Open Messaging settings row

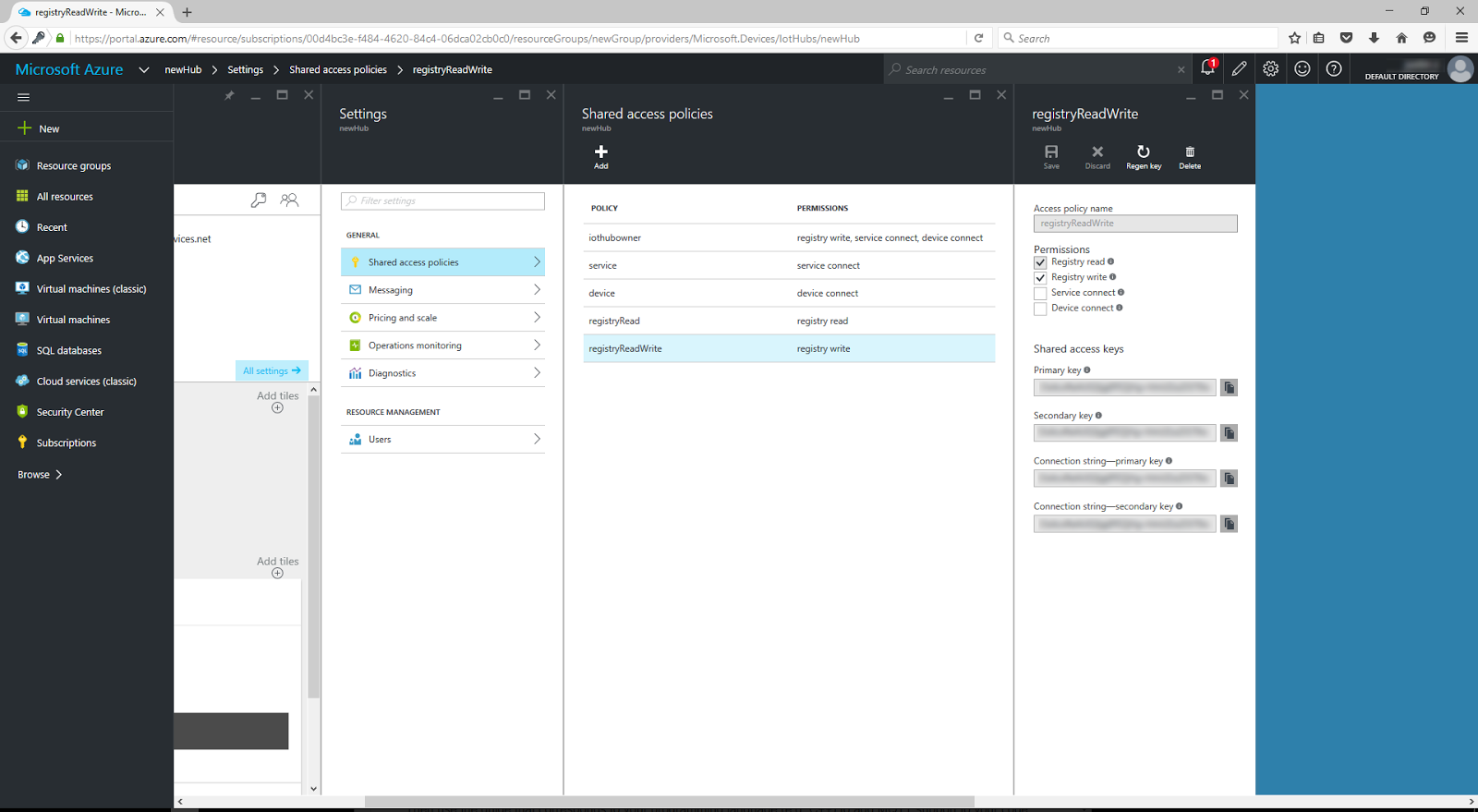(x=442, y=290)
